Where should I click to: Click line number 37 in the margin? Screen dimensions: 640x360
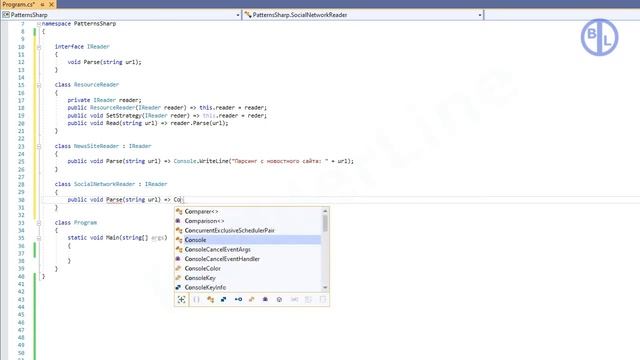pyautogui.click(x=21, y=253)
